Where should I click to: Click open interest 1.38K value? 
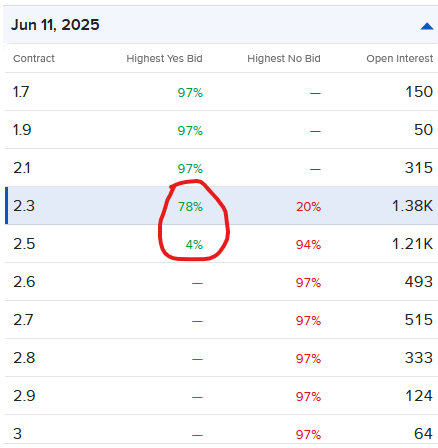tap(412, 206)
